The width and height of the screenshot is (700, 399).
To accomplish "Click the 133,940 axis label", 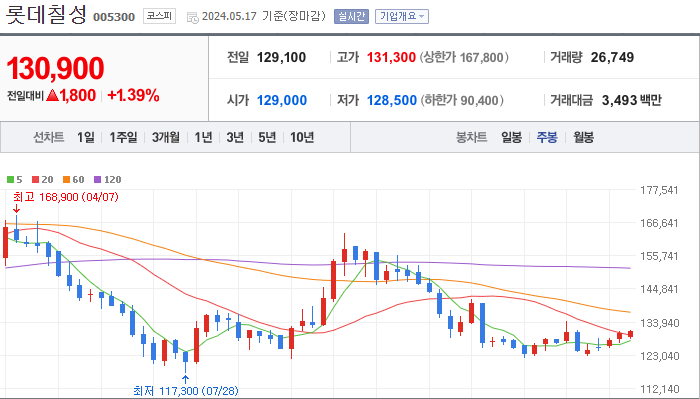I will 659,323.
